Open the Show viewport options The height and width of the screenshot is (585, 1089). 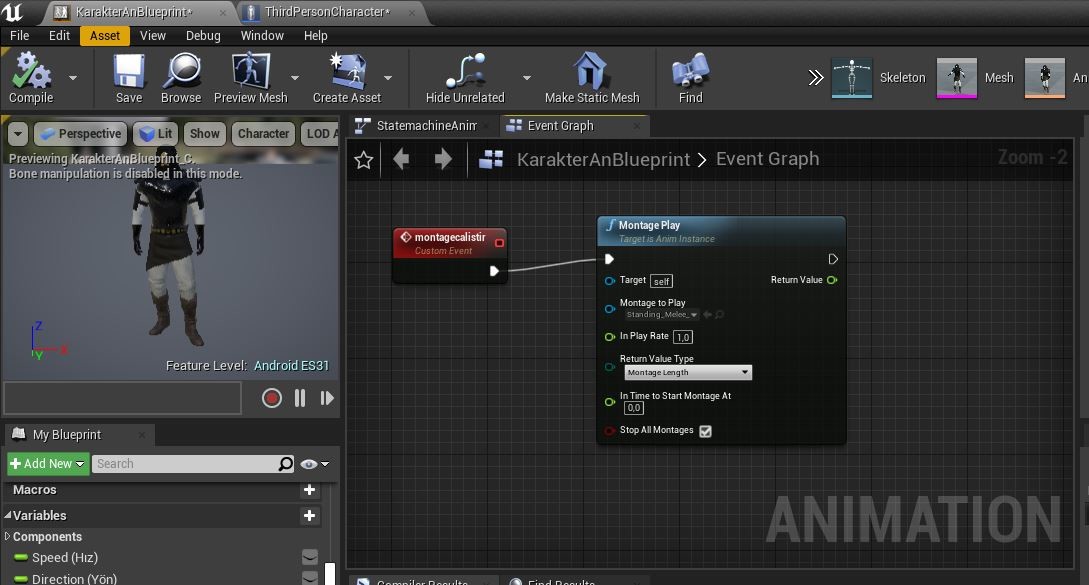tap(205, 133)
